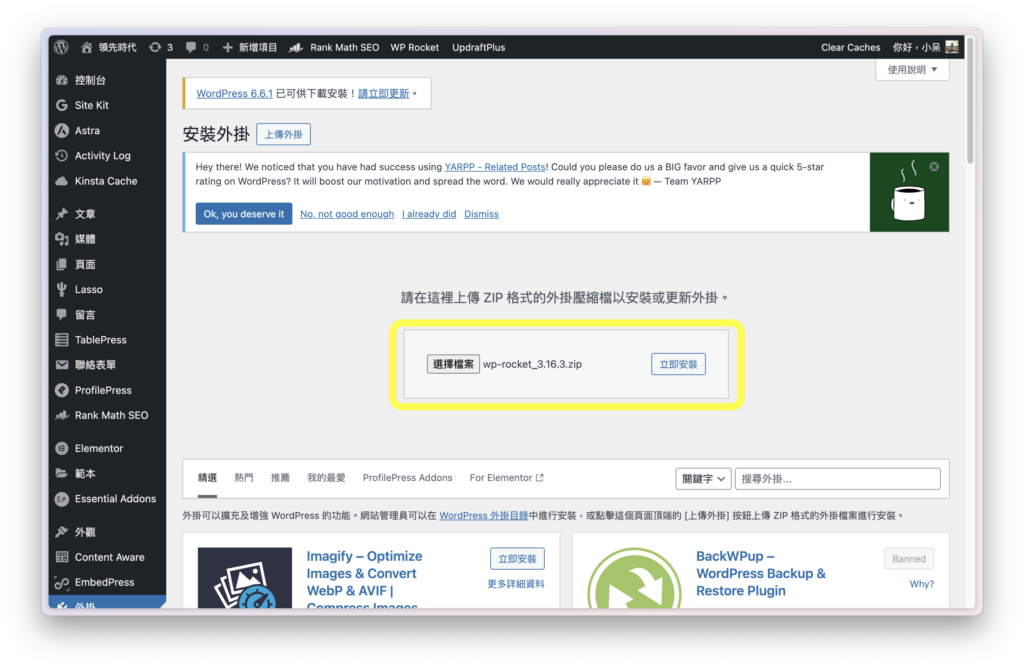Open 外觀 paintbrush icon in sidebar
The width and height of the screenshot is (1024, 670).
(x=62, y=532)
